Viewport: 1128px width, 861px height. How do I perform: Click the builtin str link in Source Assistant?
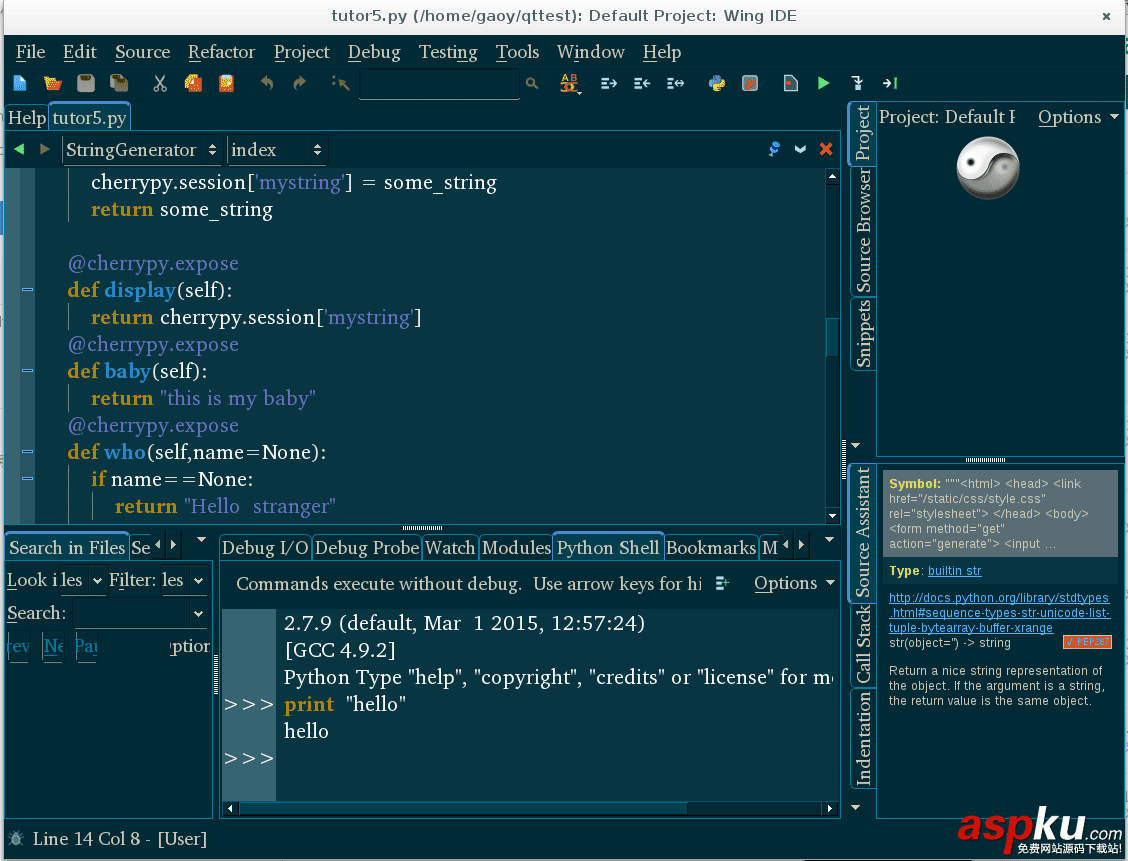954,571
